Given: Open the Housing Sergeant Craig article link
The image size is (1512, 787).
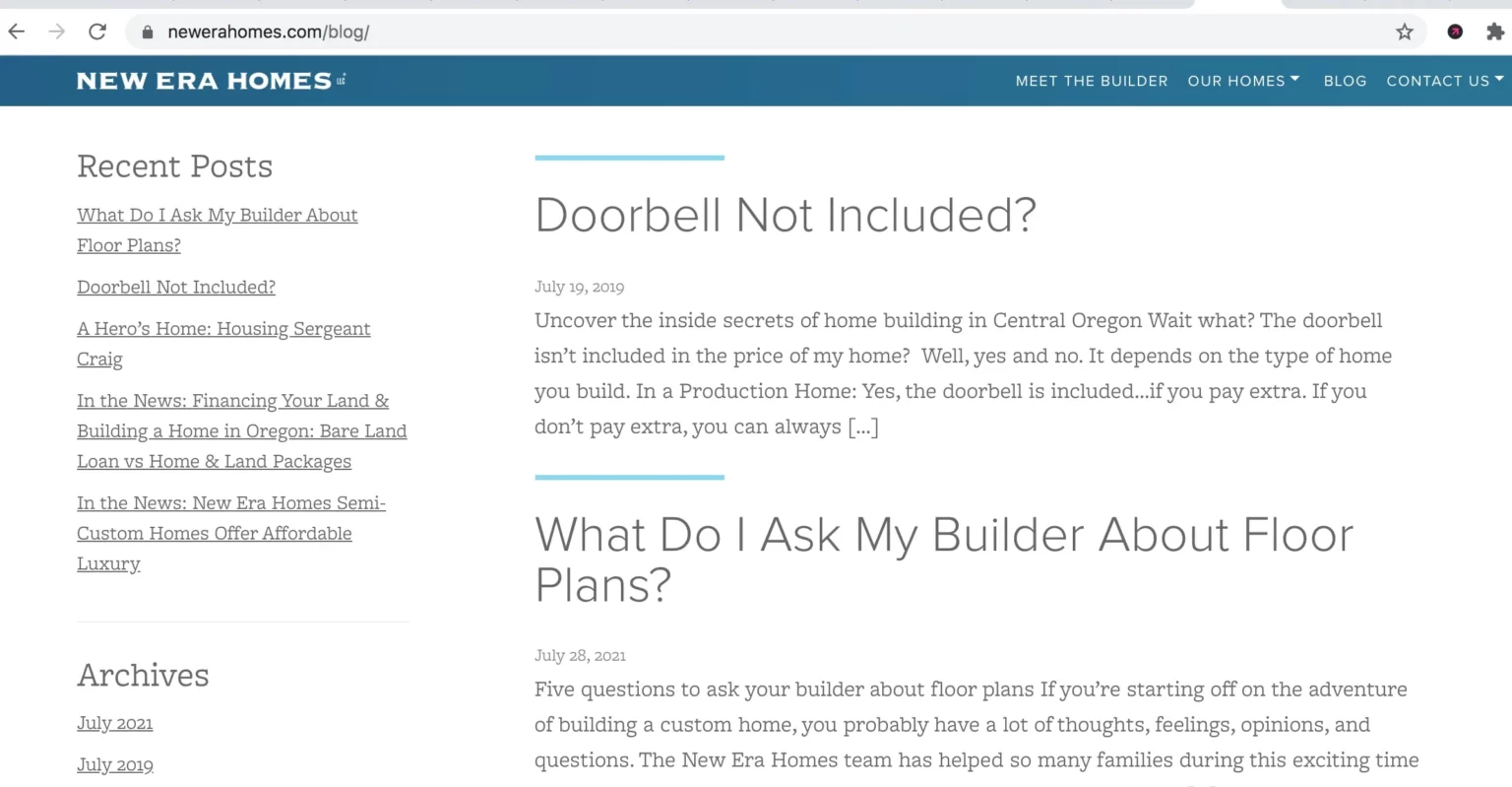Looking at the screenshot, I should pyautogui.click(x=223, y=343).
